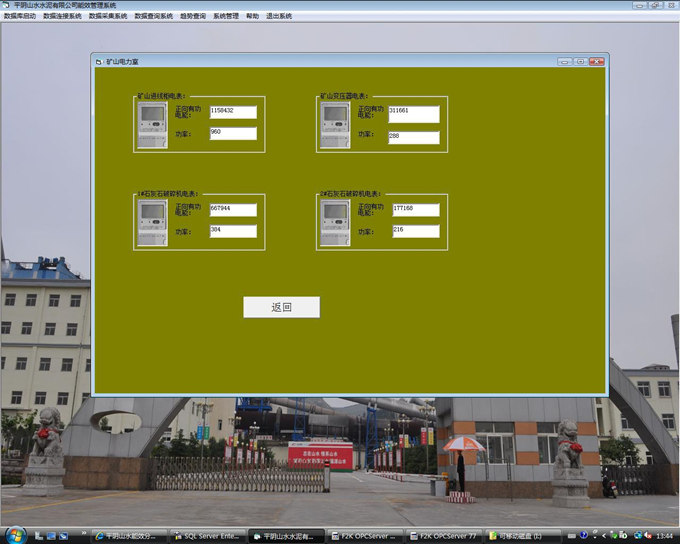Open the 趋势查询 menu
680x544 pixels.
[192, 16]
